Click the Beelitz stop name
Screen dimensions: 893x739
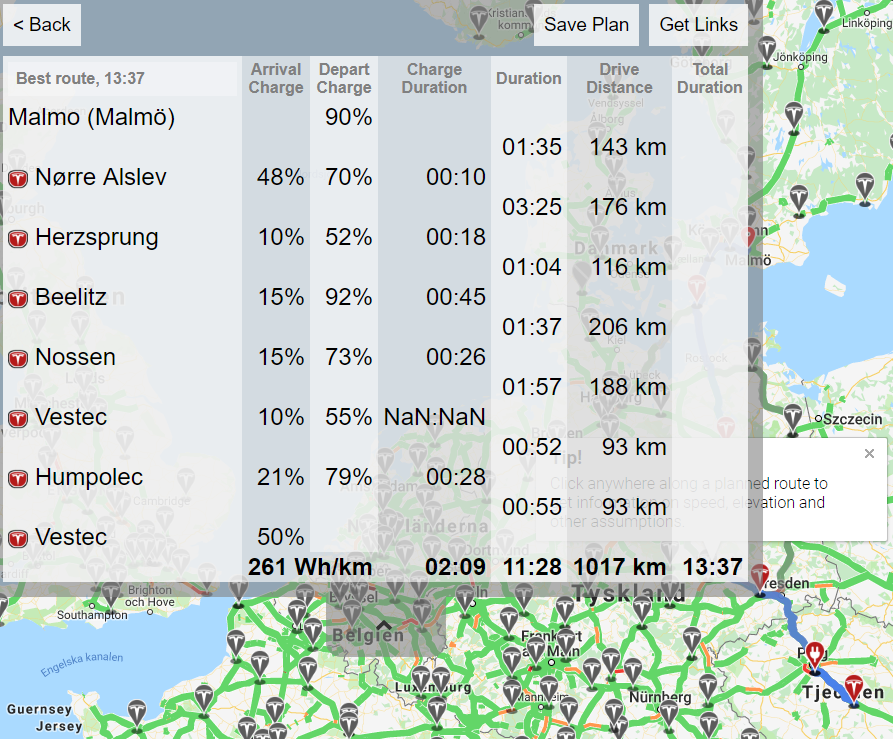[71, 297]
